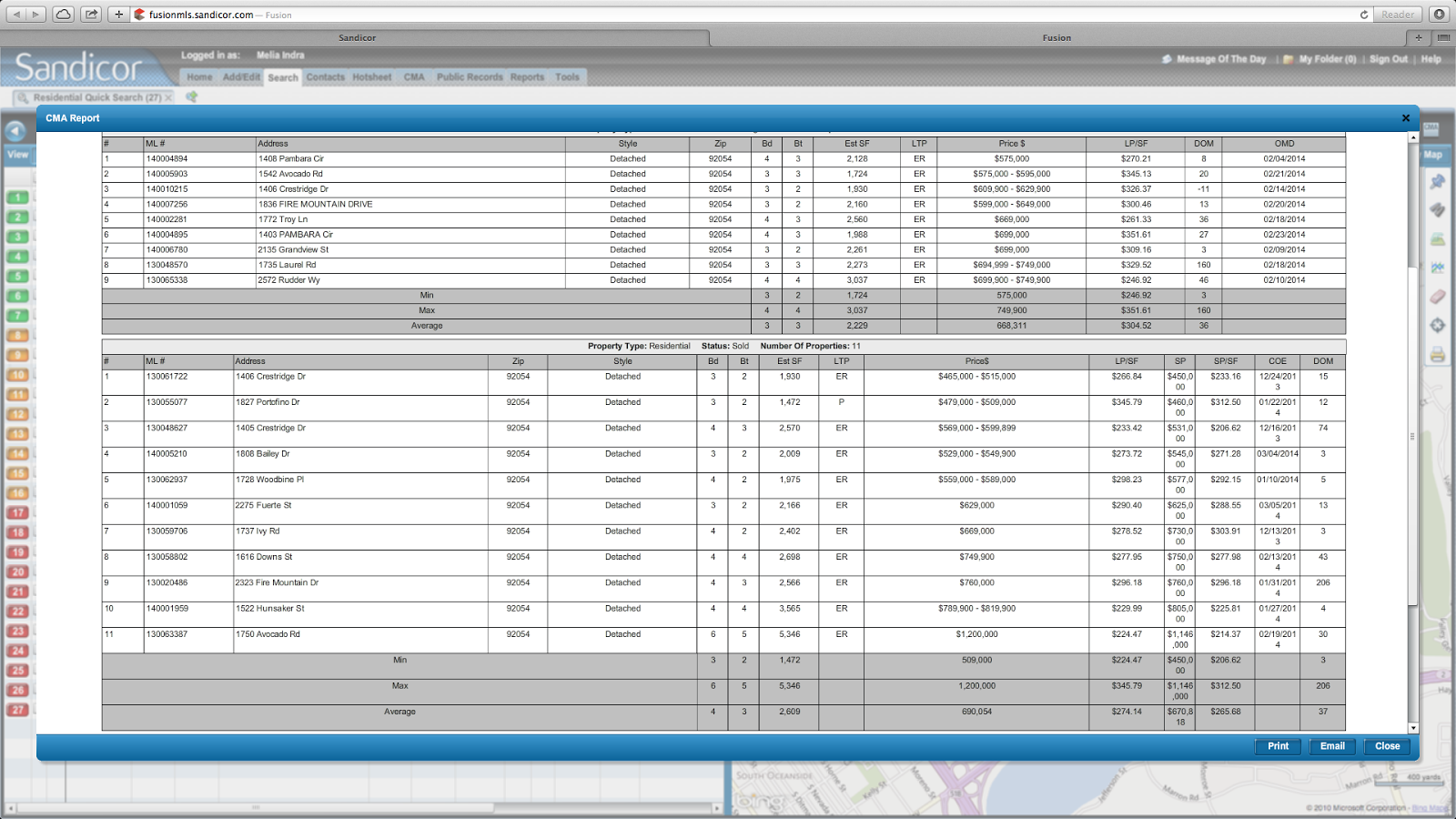This screenshot has width=1456, height=819.
Task: Open the Contacts menu tab
Action: coord(326,77)
